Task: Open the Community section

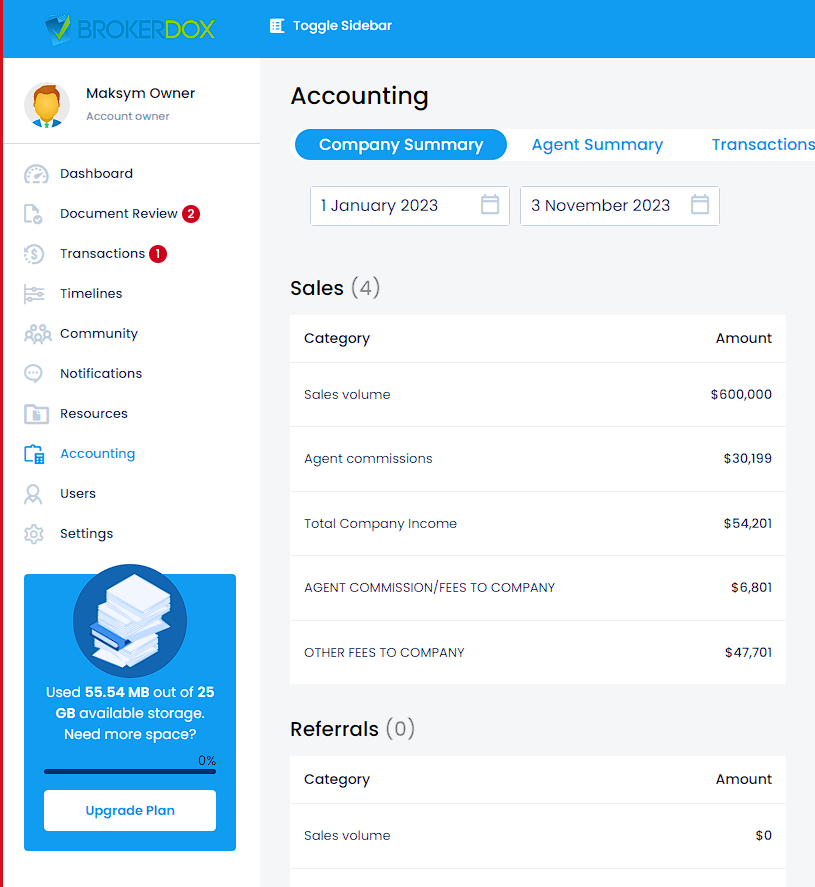Action: pos(99,334)
